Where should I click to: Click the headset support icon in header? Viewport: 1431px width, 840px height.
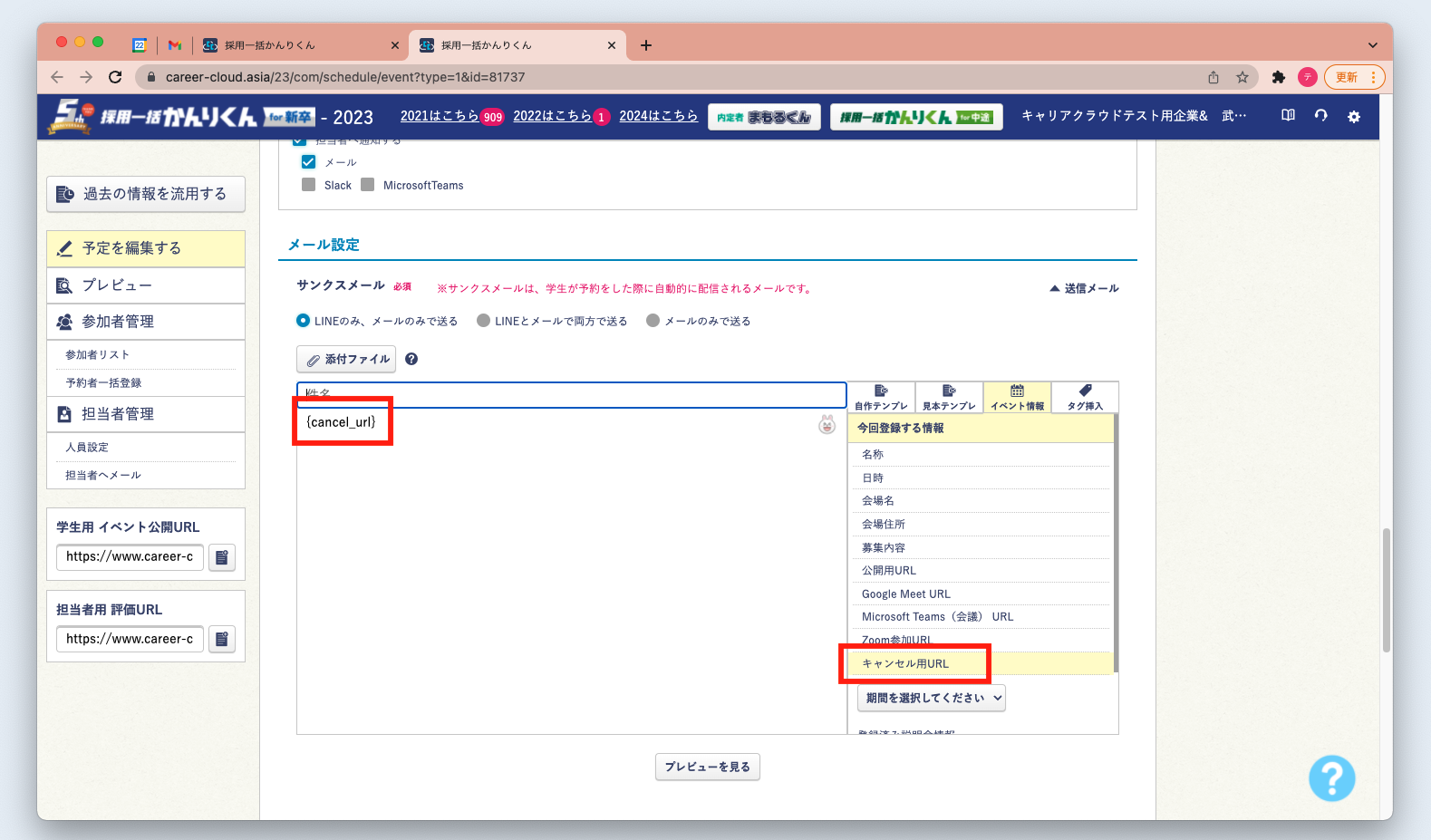coord(1320,116)
